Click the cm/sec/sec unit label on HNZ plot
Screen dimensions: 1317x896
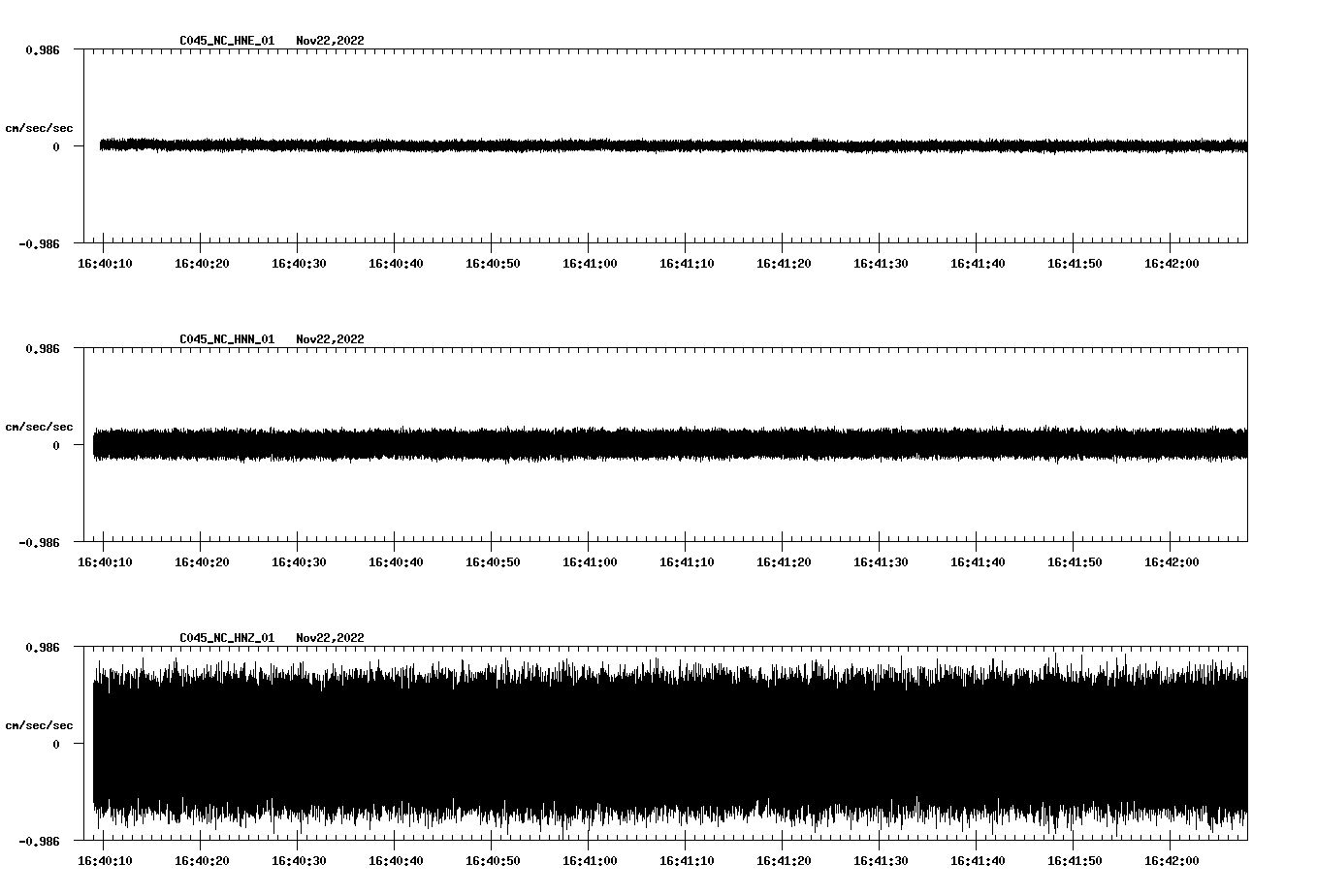pos(39,725)
